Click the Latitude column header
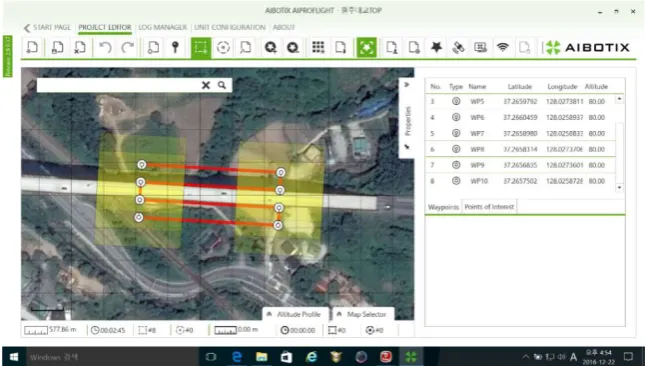 click(x=520, y=86)
